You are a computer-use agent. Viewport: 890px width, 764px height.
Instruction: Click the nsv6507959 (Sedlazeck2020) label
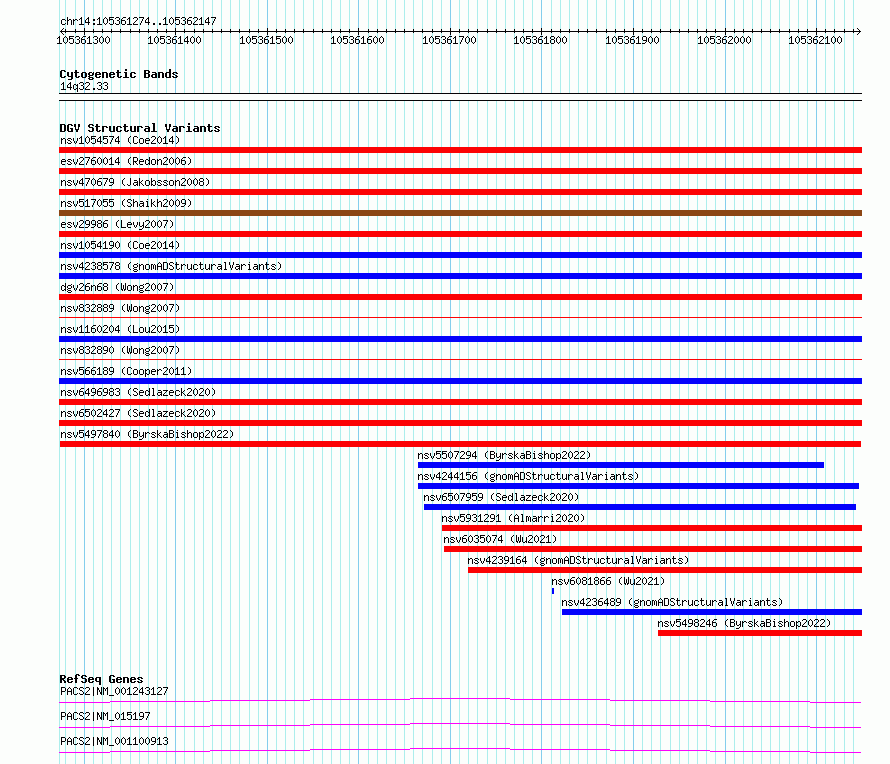(x=501, y=497)
